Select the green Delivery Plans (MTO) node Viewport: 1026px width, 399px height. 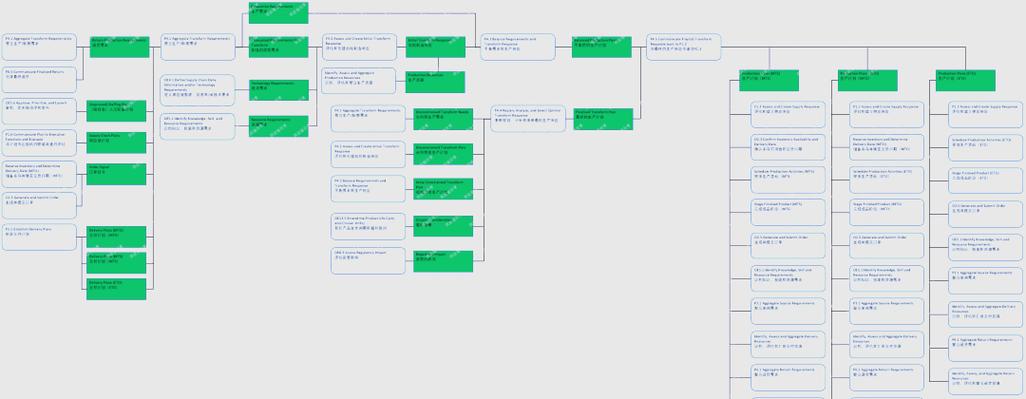pyautogui.click(x=116, y=263)
